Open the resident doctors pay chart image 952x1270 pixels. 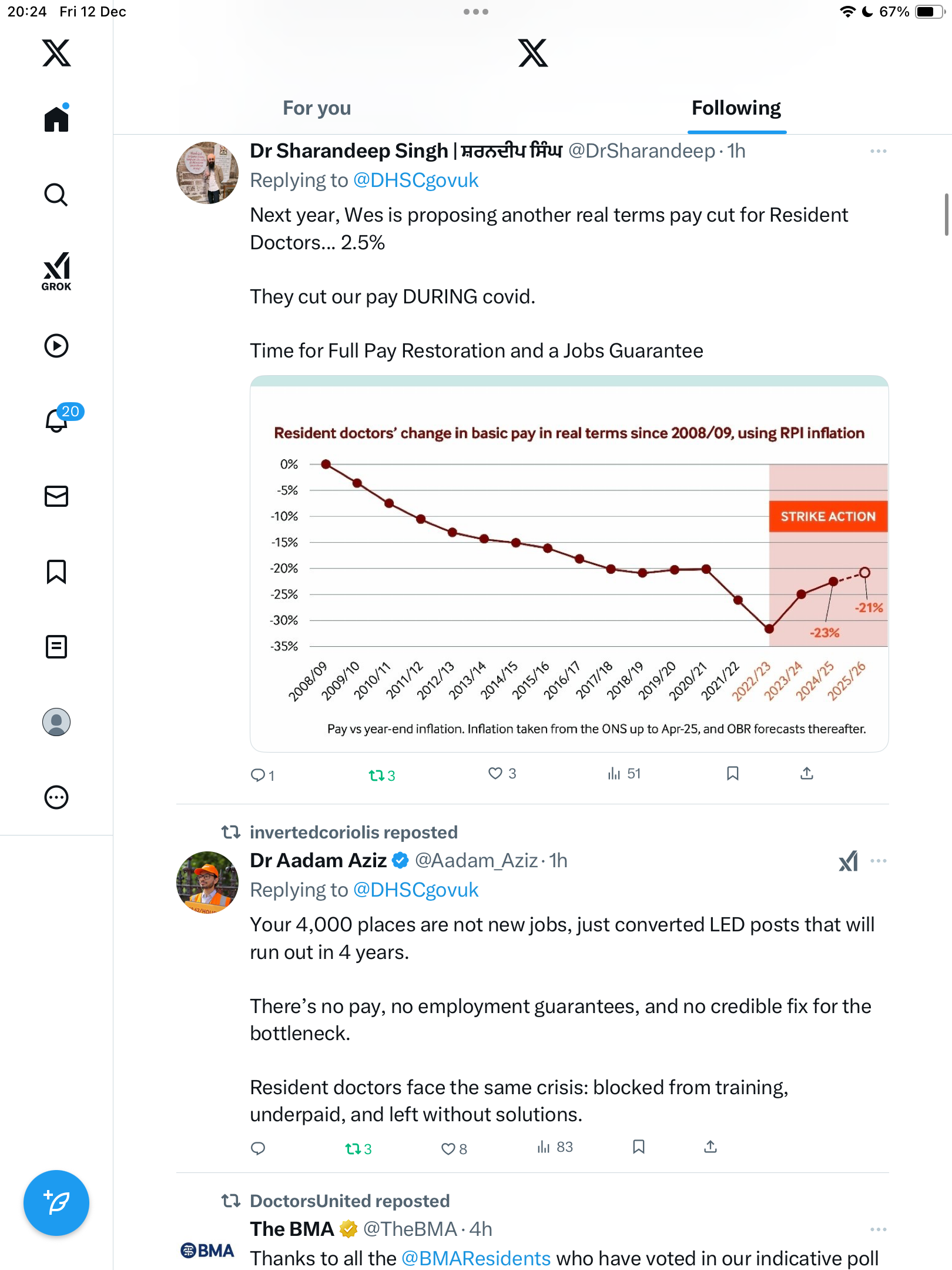coord(569,564)
